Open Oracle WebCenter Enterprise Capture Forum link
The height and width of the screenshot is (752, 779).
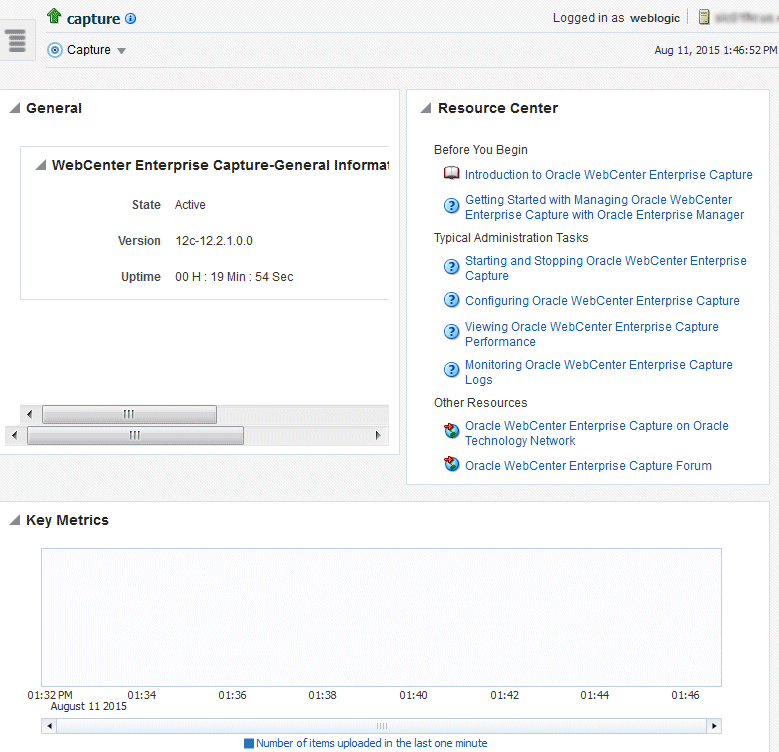coord(588,466)
